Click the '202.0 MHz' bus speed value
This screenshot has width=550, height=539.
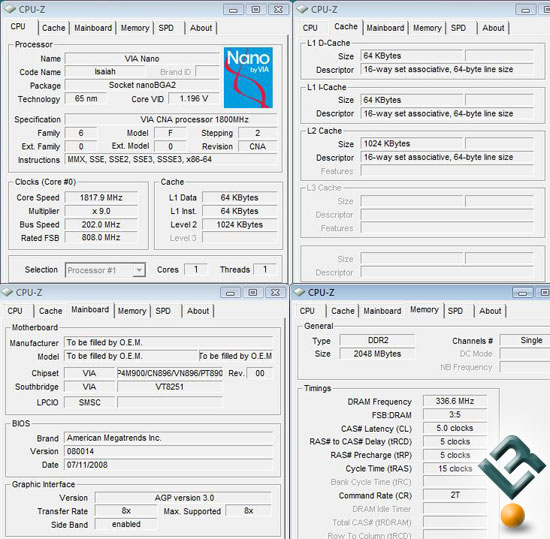tap(101, 224)
